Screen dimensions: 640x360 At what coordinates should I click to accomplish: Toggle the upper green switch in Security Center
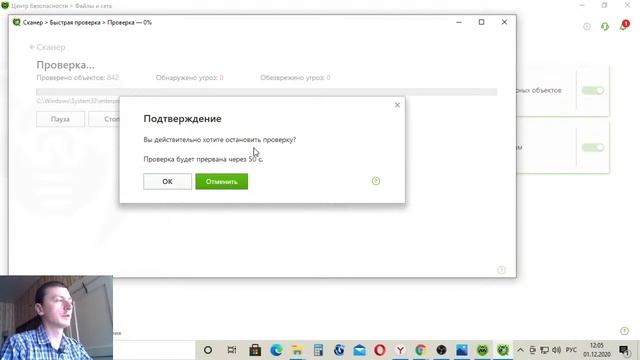593,90
